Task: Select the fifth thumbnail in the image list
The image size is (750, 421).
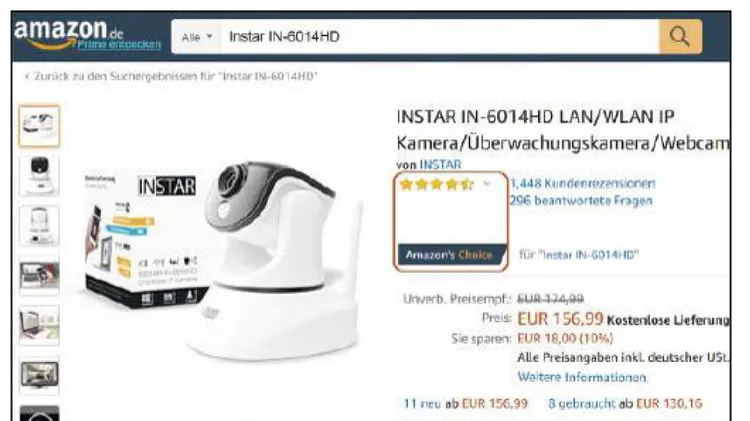Action: tap(39, 325)
